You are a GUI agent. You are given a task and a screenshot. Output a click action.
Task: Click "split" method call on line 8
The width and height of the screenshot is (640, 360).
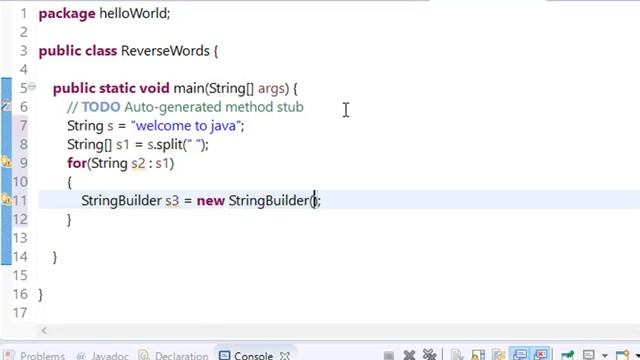coord(169,145)
